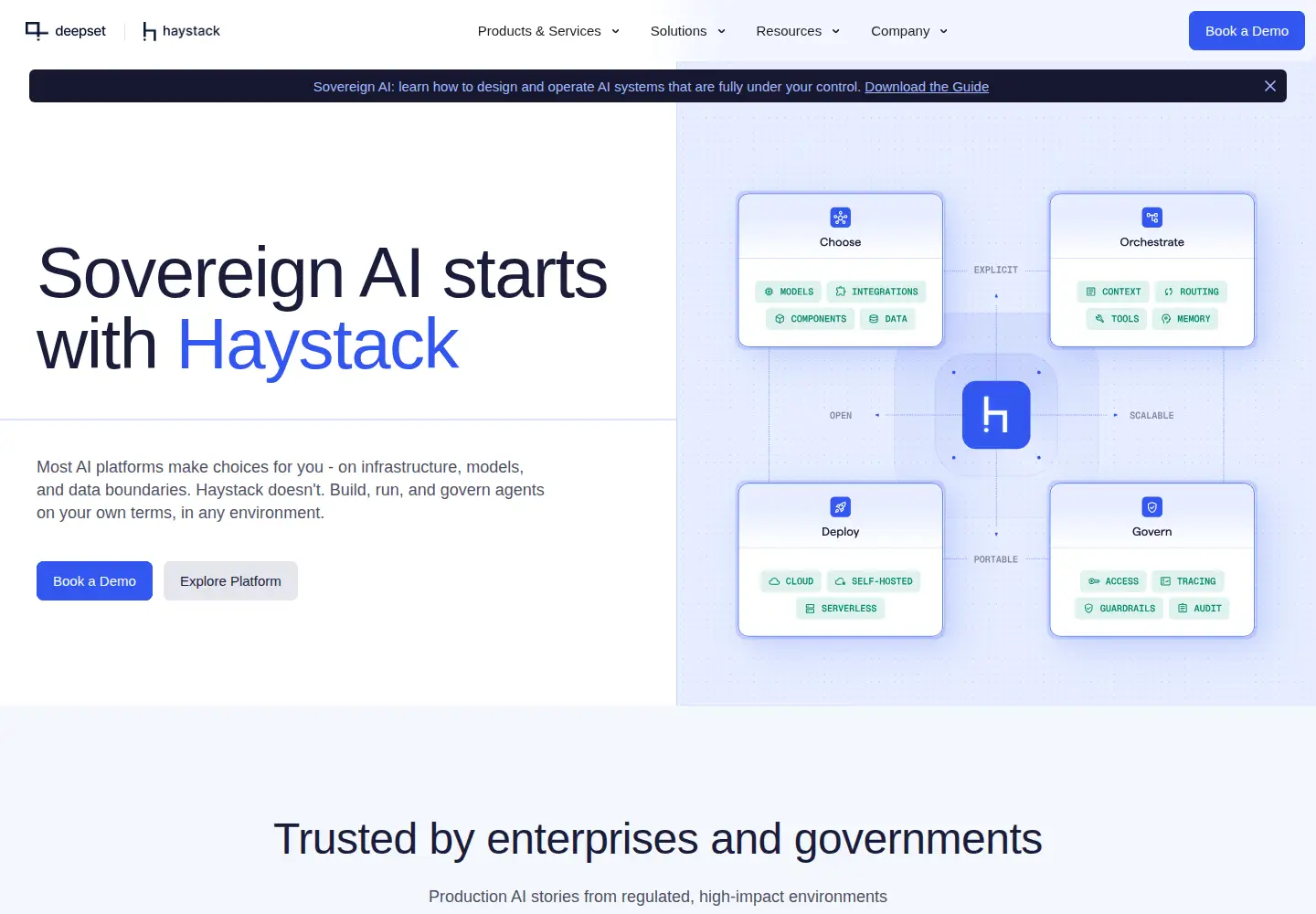Screen dimensions: 1316x914
Task: Click the deepset logo
Action: [66, 31]
